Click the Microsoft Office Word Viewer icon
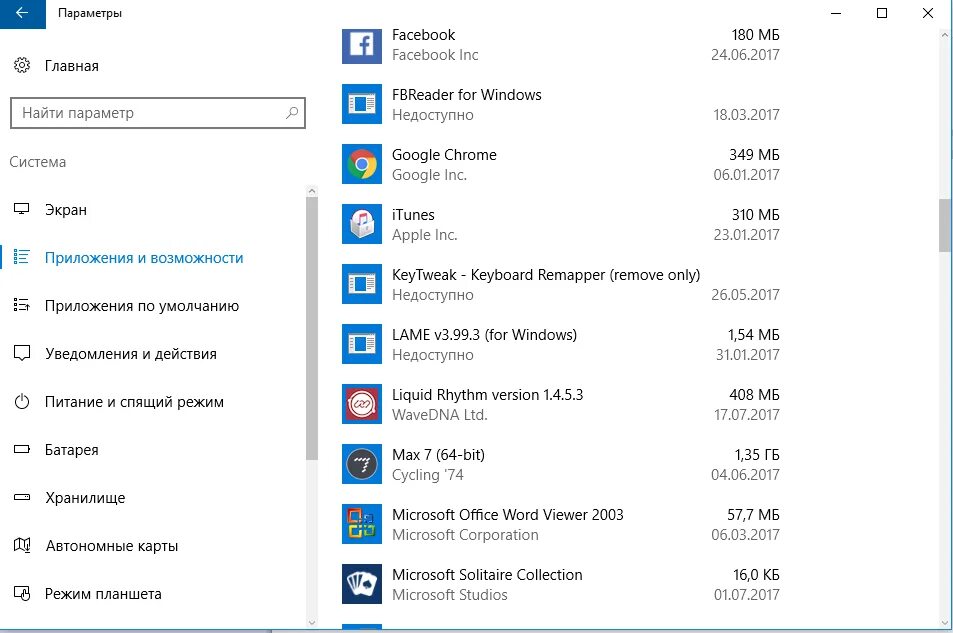953x633 pixels. pyautogui.click(x=362, y=524)
